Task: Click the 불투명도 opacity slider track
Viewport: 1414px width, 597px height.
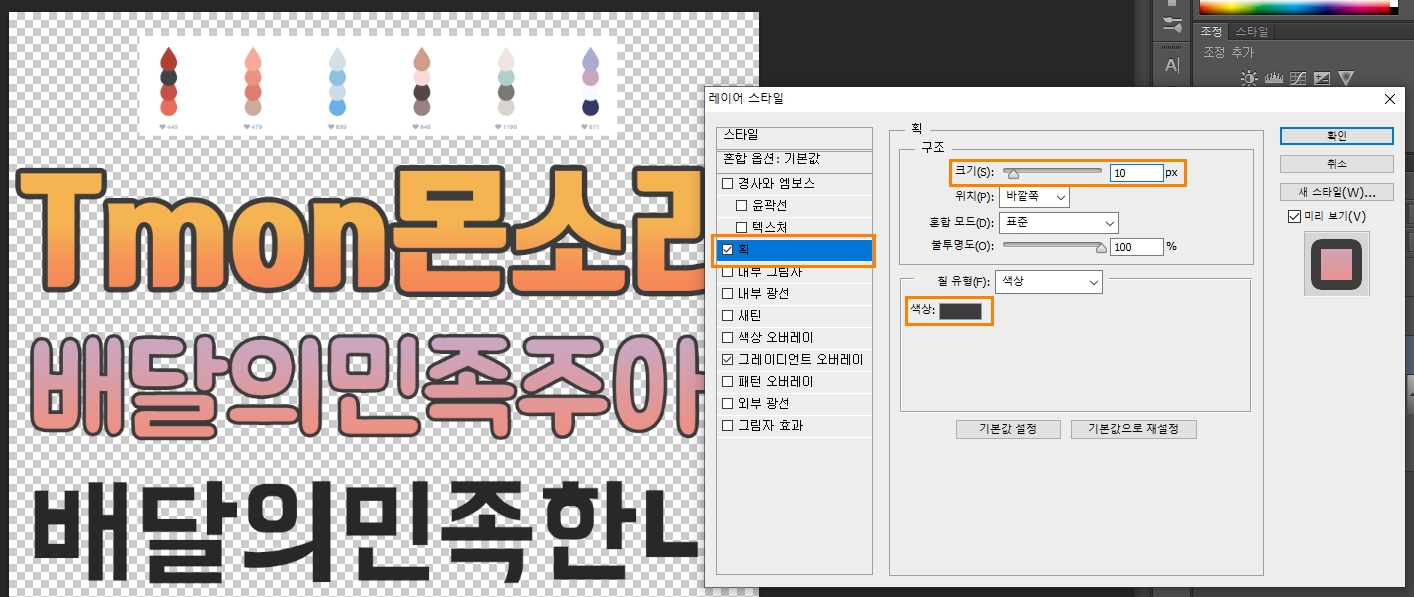Action: tap(1053, 246)
